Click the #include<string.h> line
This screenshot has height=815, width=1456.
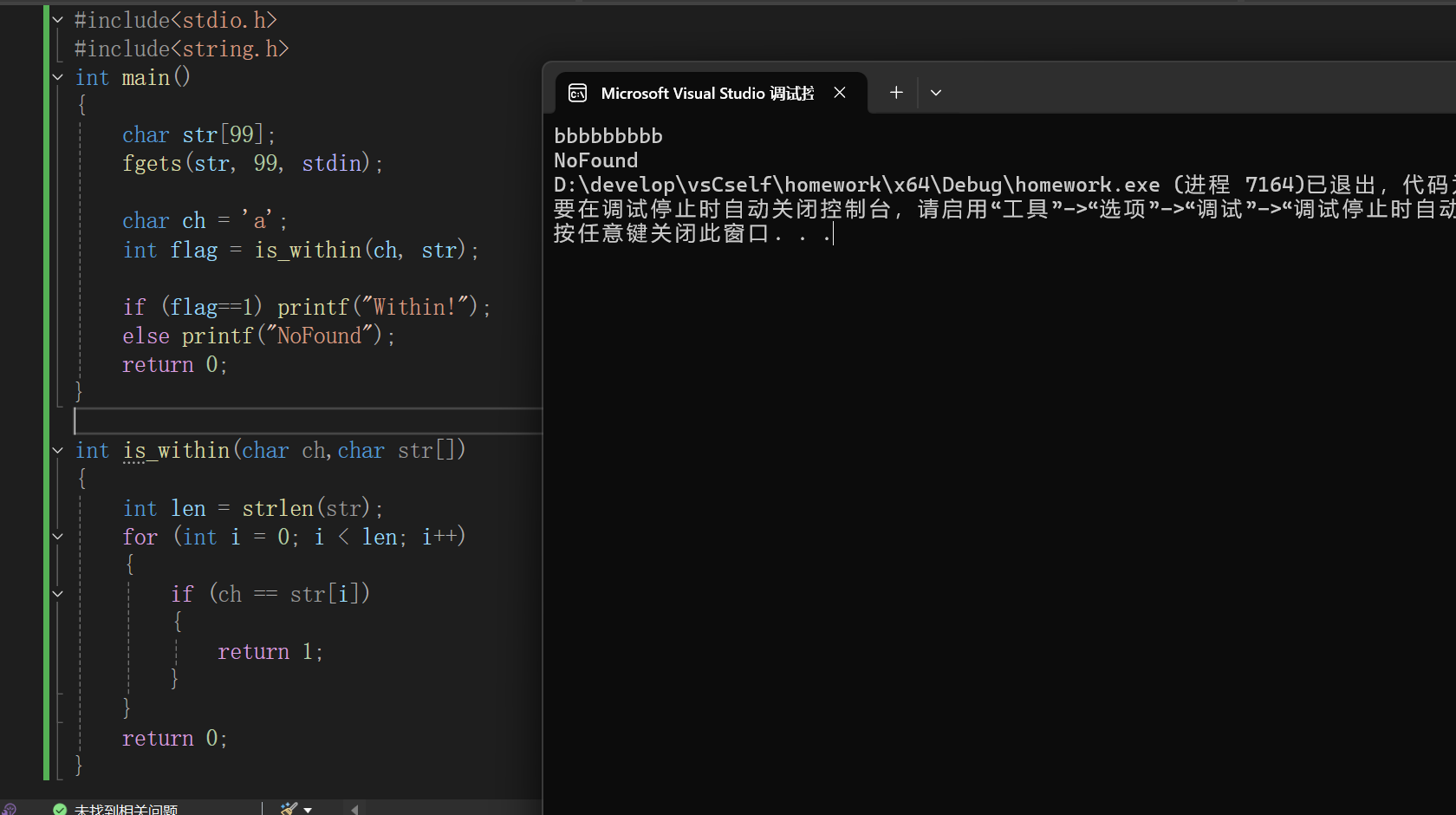click(182, 49)
